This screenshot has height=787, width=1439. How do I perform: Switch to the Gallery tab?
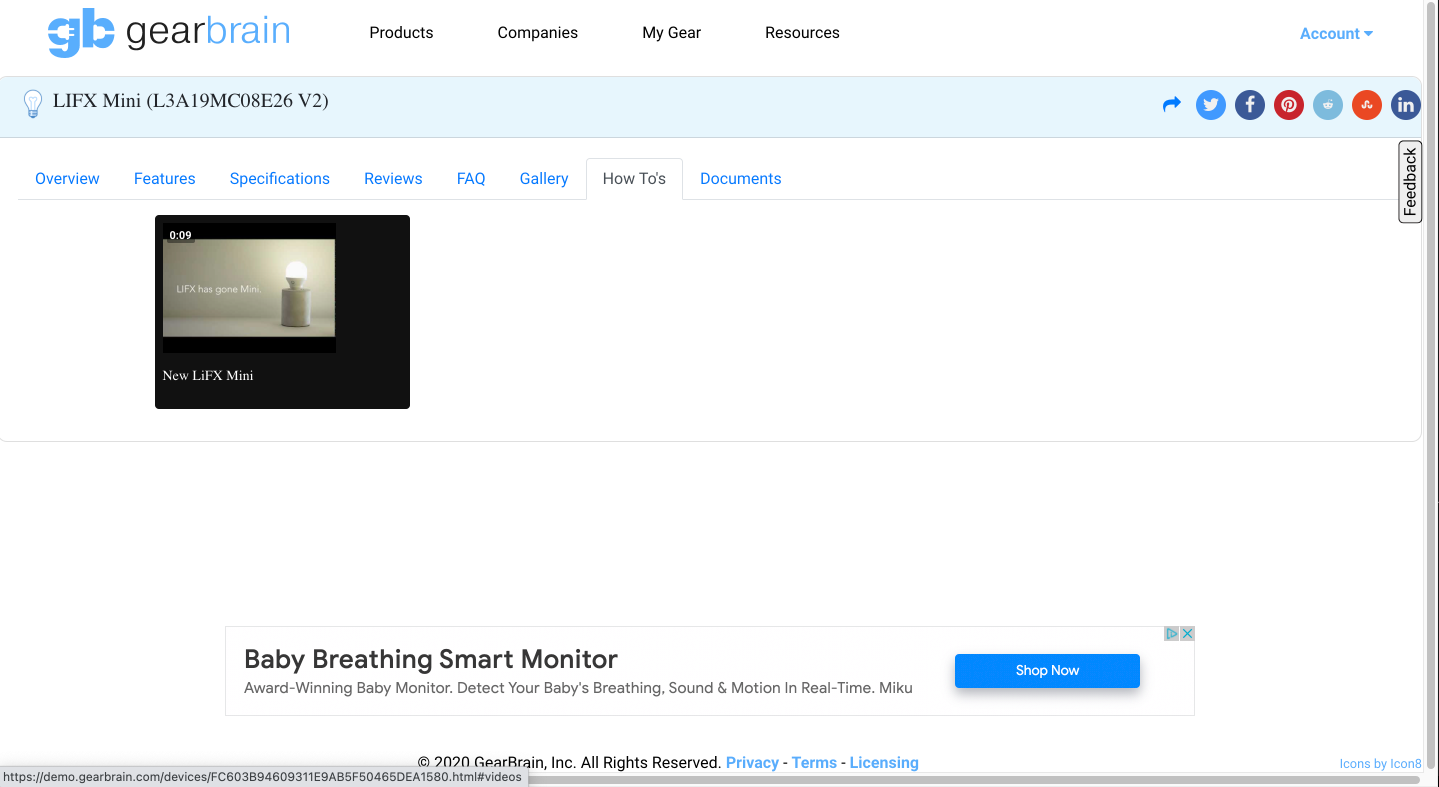click(544, 179)
